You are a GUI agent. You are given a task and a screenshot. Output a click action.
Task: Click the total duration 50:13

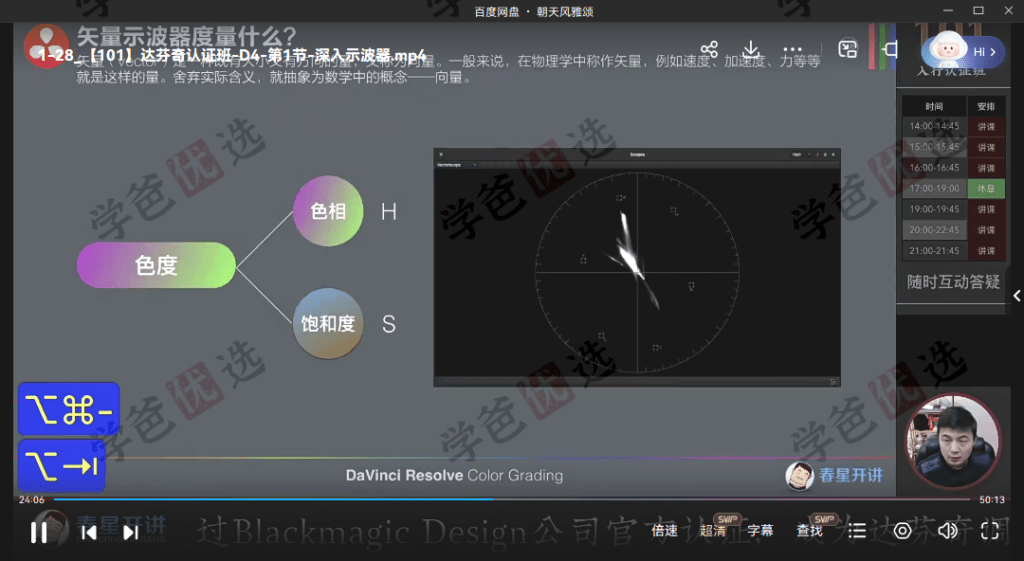pos(991,500)
